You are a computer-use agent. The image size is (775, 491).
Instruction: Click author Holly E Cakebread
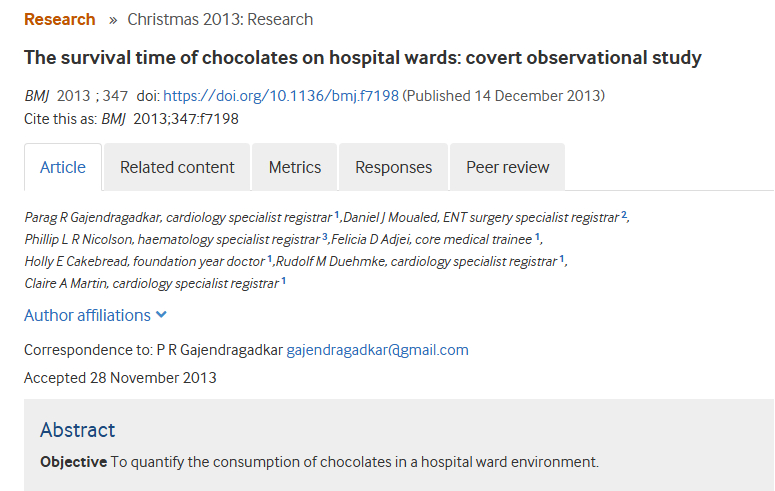click(76, 261)
